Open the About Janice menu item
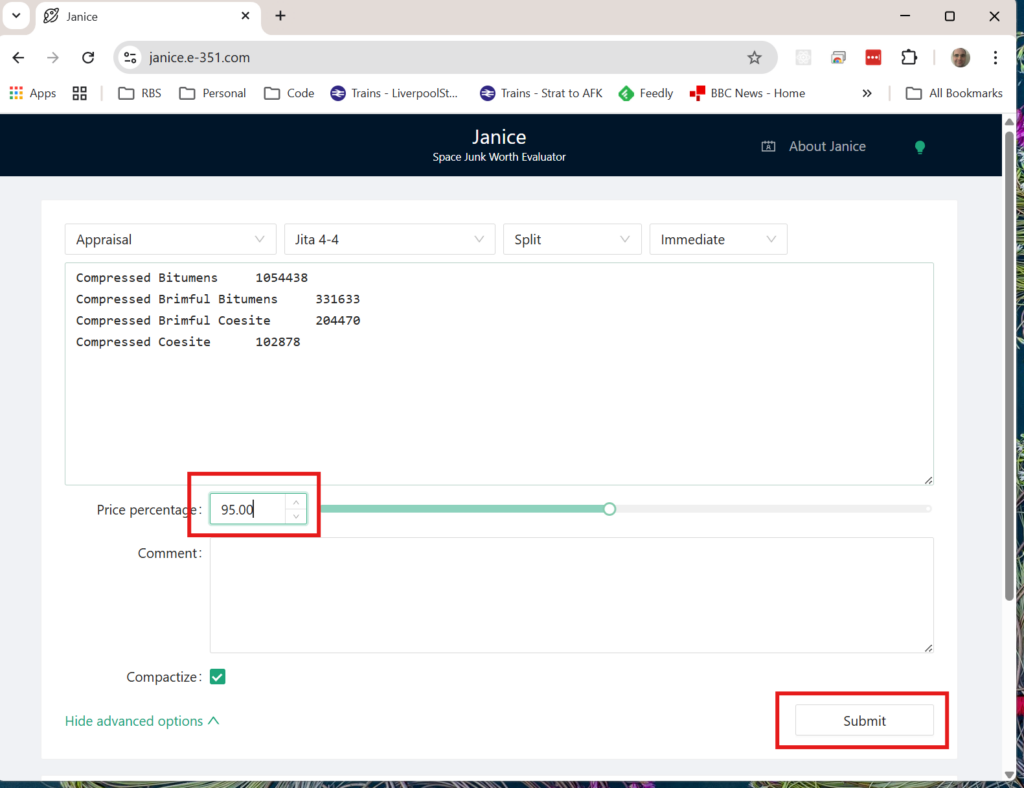The height and width of the screenshot is (788, 1024). click(814, 147)
